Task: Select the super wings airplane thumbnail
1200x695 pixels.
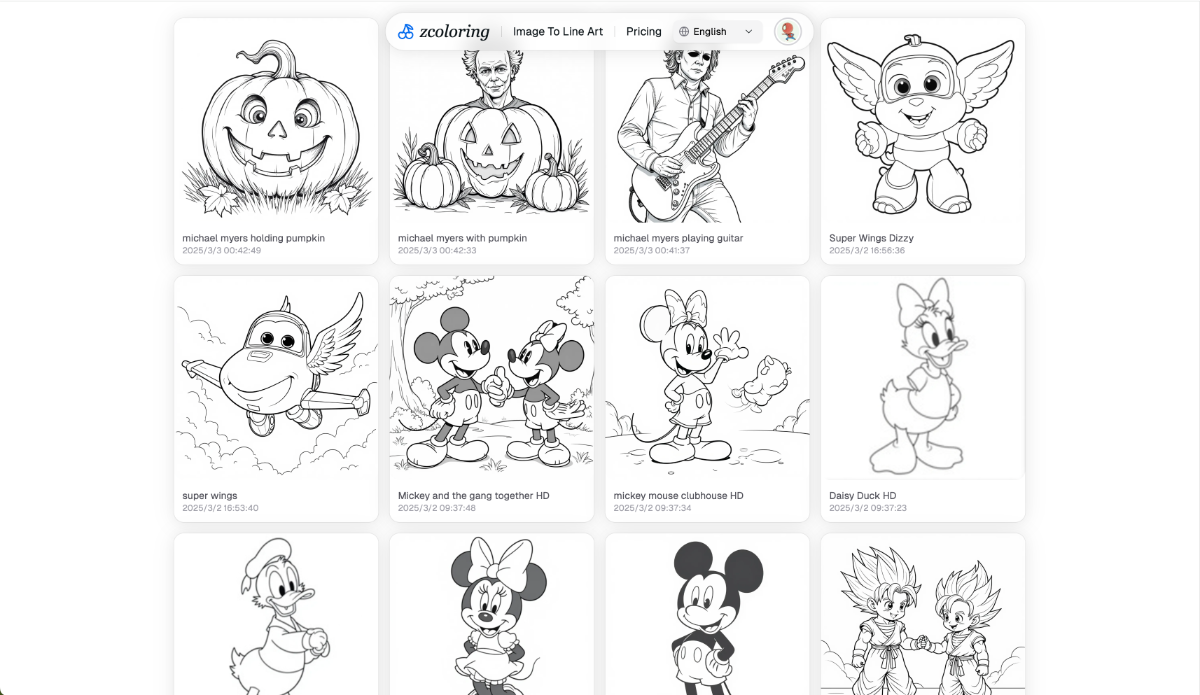Action: [x=276, y=379]
